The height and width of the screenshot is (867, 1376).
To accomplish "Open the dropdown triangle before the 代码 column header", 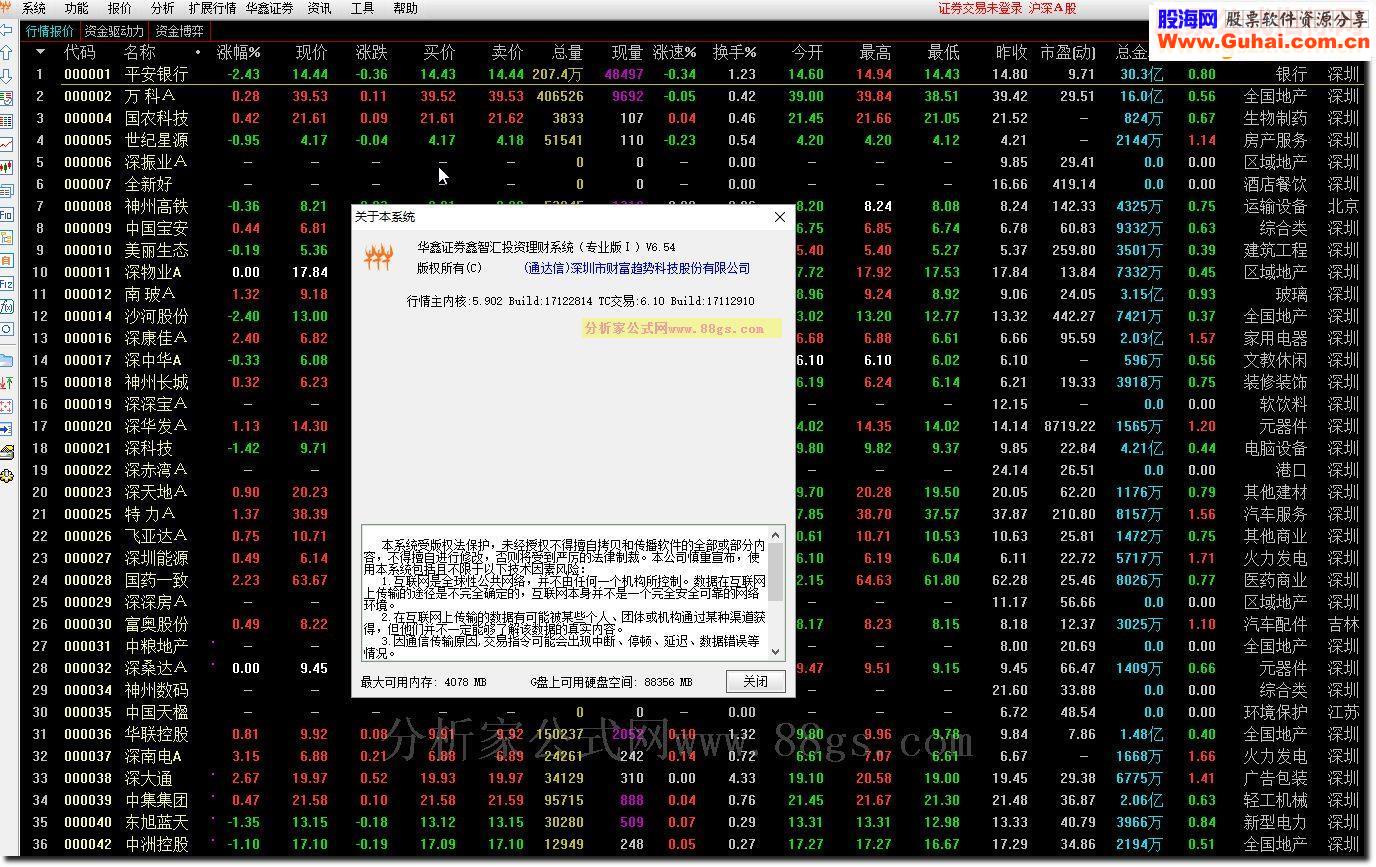I will (41, 52).
